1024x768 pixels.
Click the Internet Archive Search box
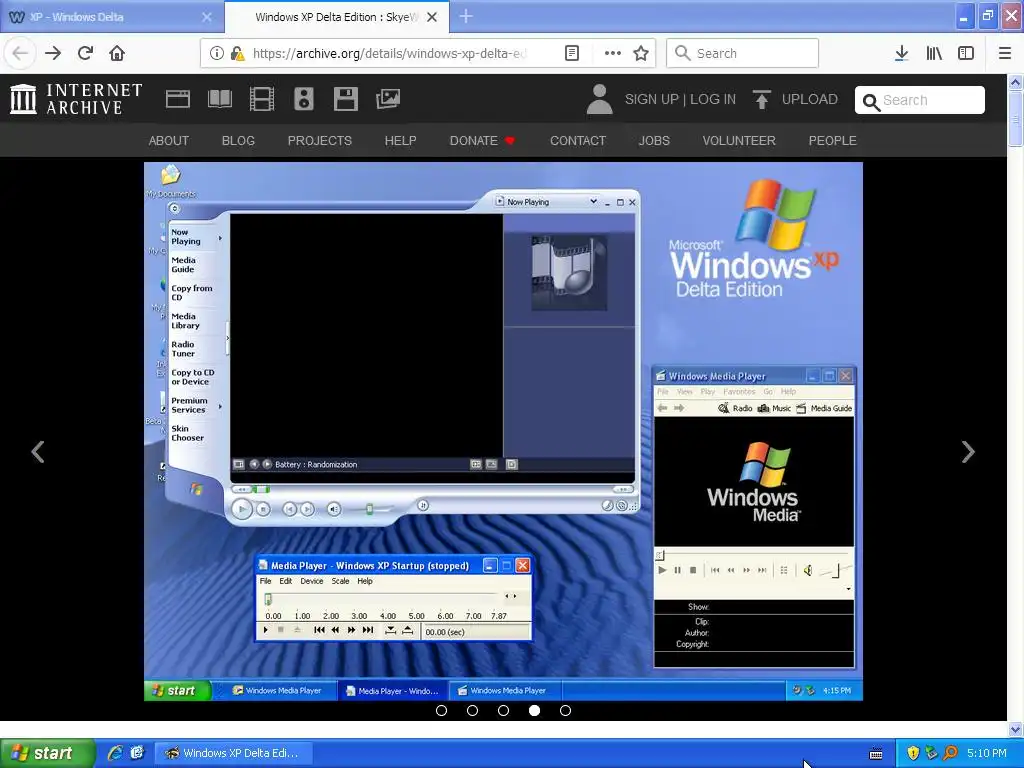(x=920, y=100)
